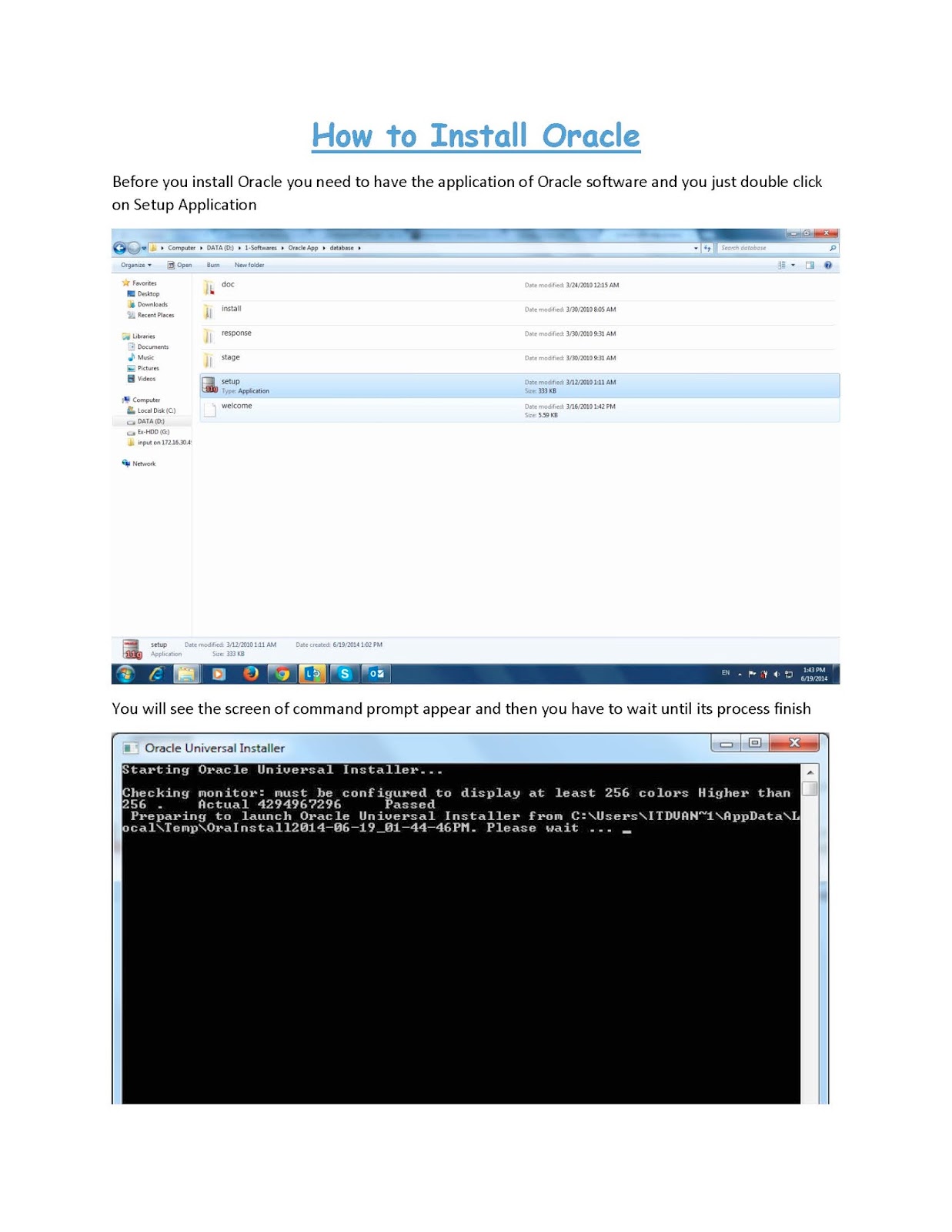Open Windows Explorer from the taskbar
Image resolution: width=952 pixels, height=1232 pixels.
coord(187,674)
